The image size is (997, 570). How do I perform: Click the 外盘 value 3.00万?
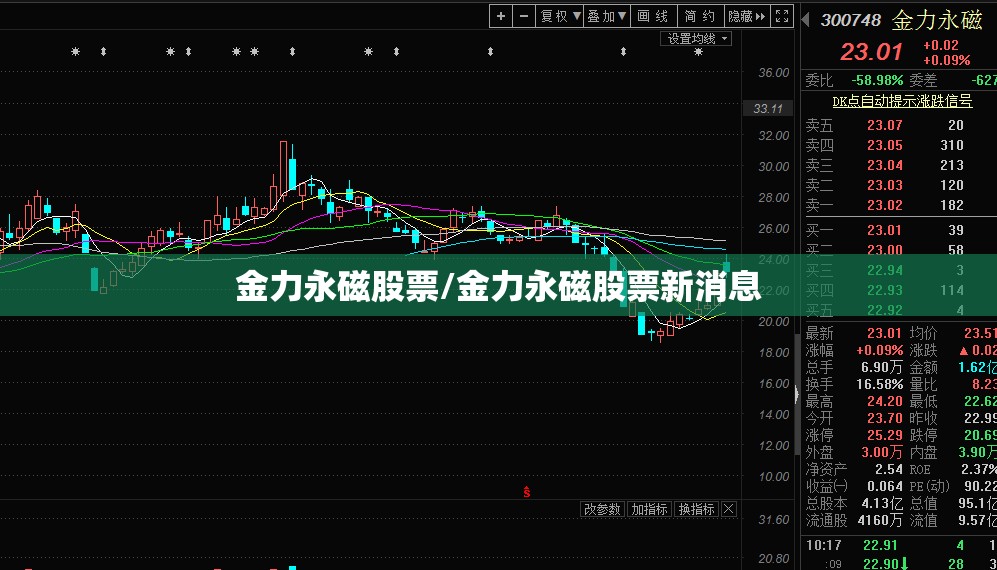coord(882,452)
